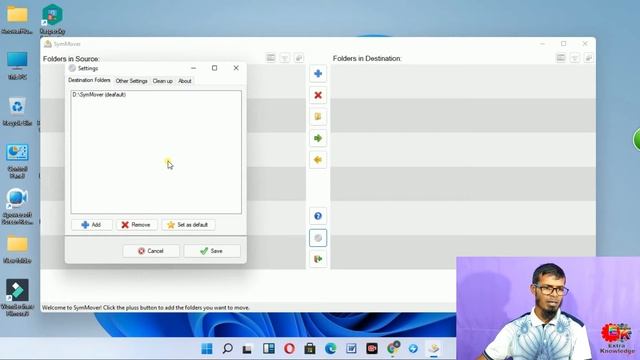
Task: Open Chrome from the taskbar
Action: pos(393,349)
